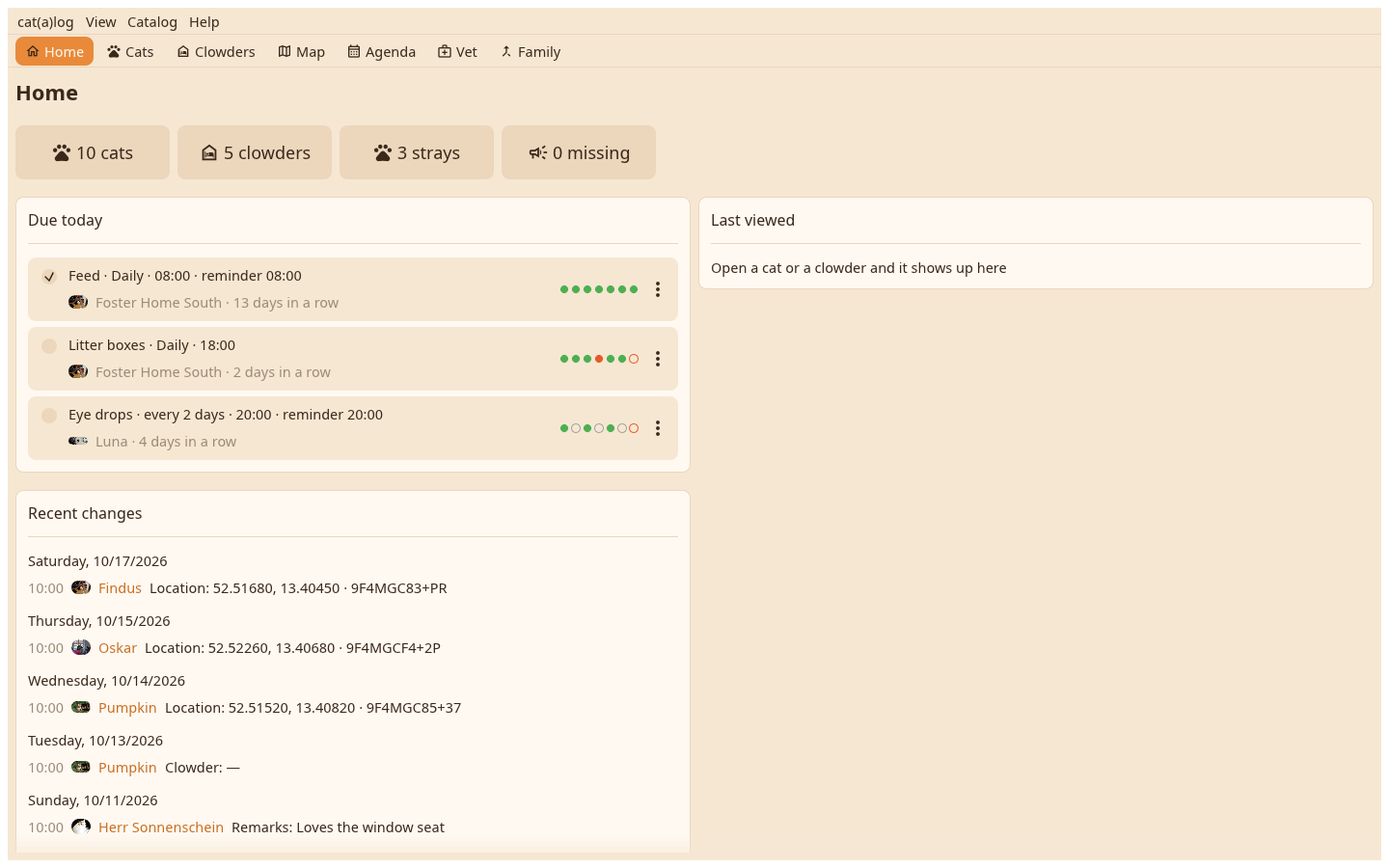
Task: Click Luna's avatar in Eye drops row
Action: [78, 442]
